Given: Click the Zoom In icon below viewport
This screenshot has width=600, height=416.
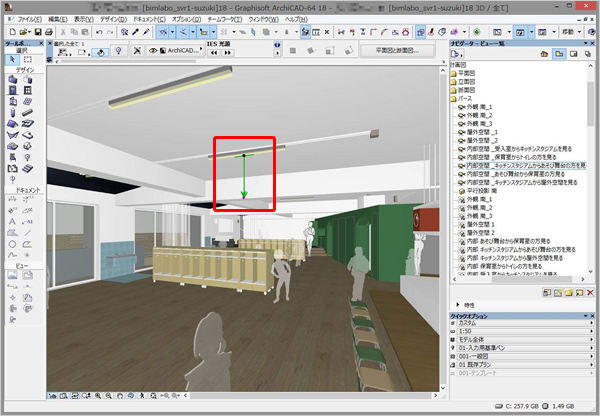Looking at the screenshot, I should point(98,396).
